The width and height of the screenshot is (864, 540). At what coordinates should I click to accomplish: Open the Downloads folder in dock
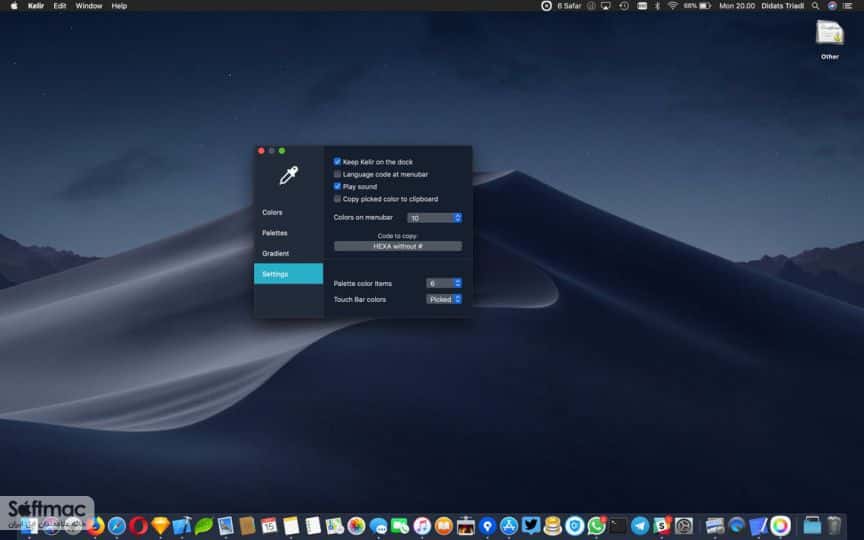[x=812, y=526]
